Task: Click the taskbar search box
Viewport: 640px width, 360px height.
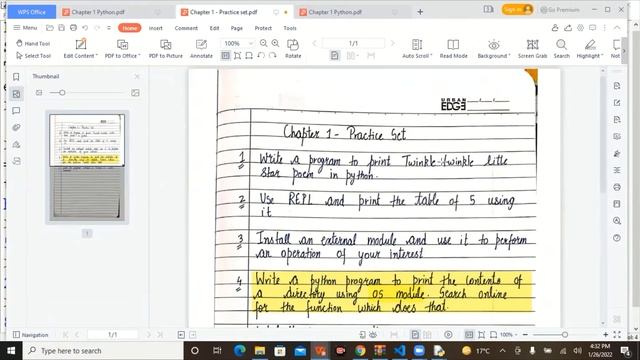Action: [x=102, y=351]
